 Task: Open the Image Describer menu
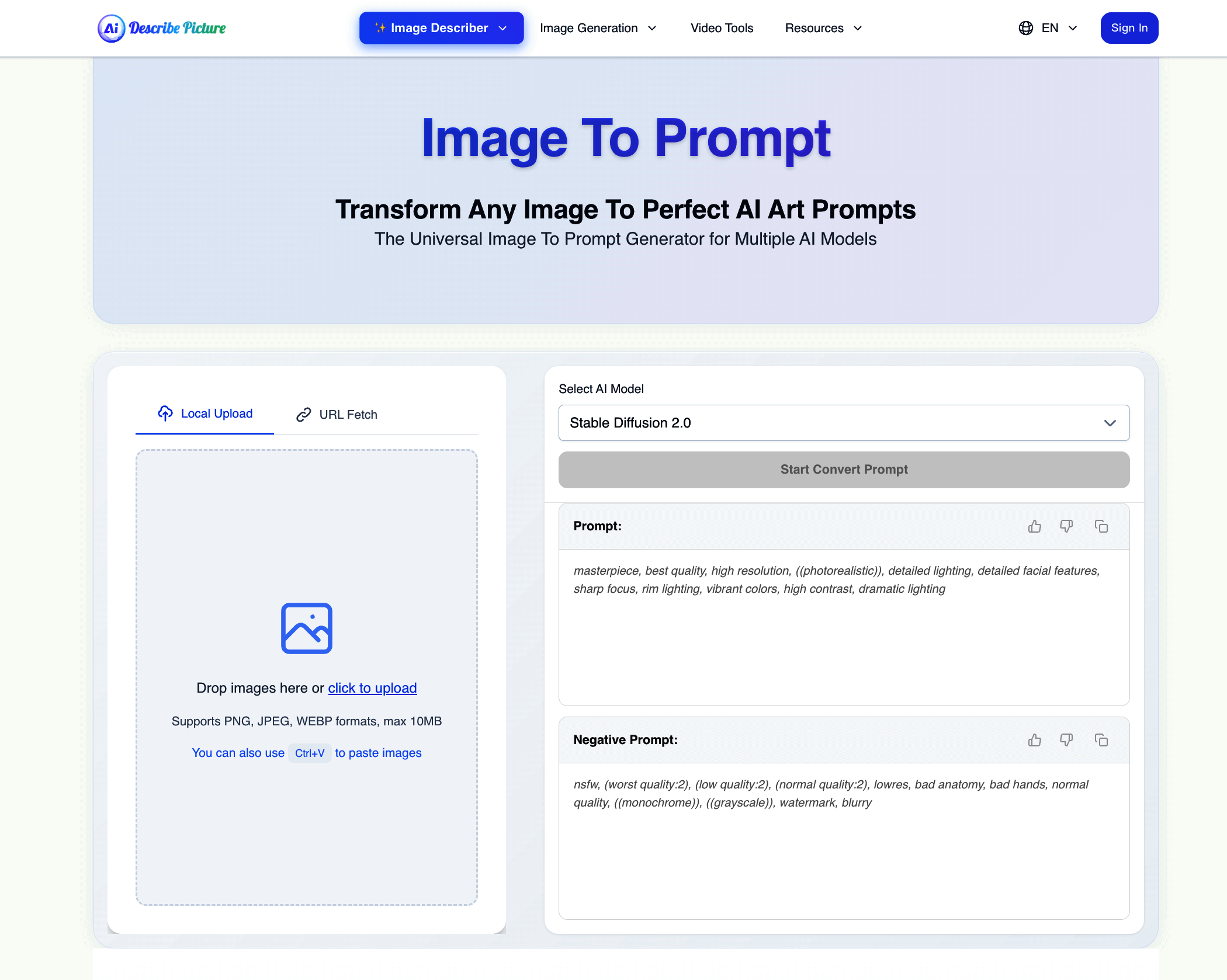coord(441,27)
